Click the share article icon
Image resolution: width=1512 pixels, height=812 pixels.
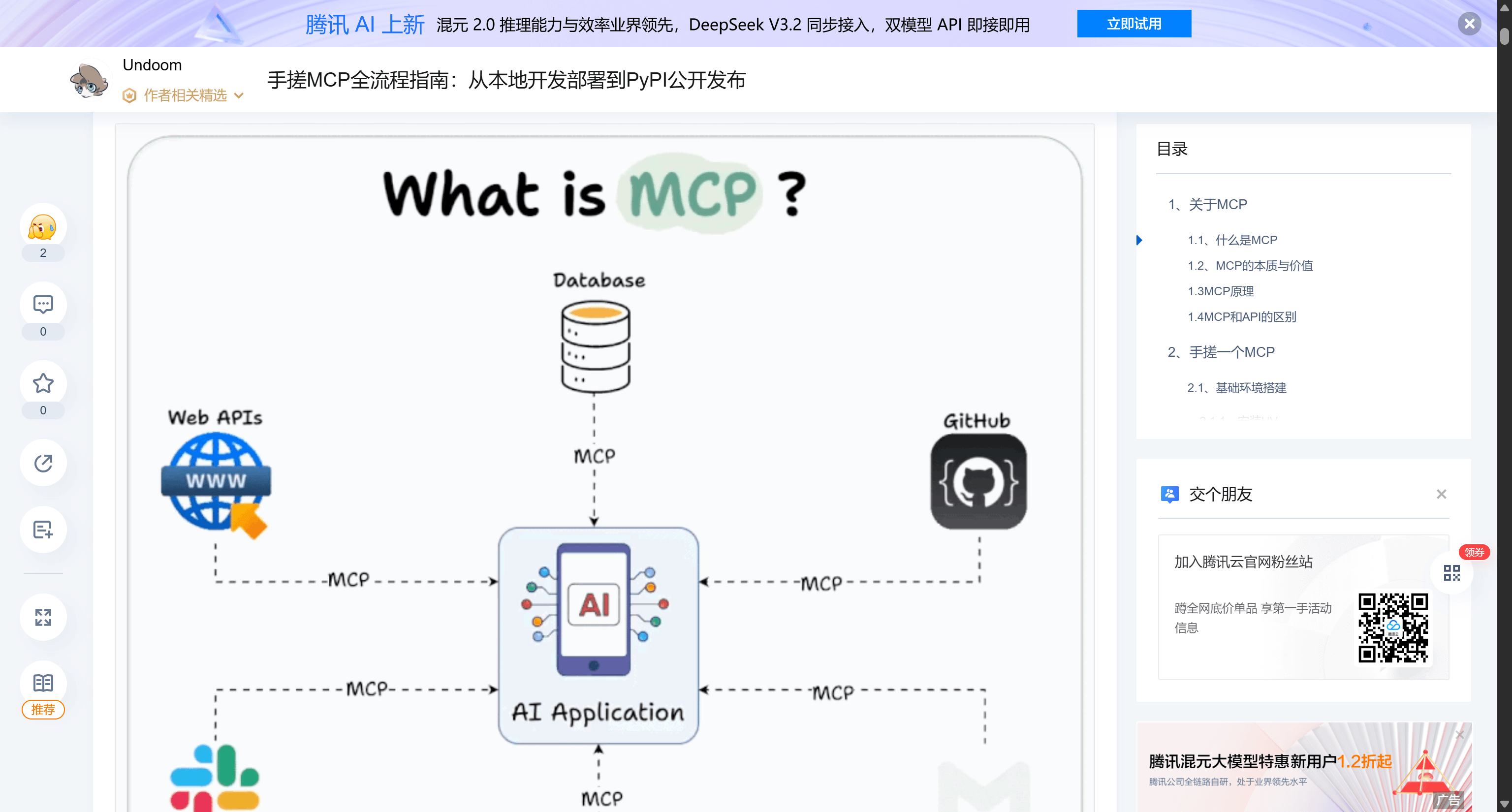[43, 463]
